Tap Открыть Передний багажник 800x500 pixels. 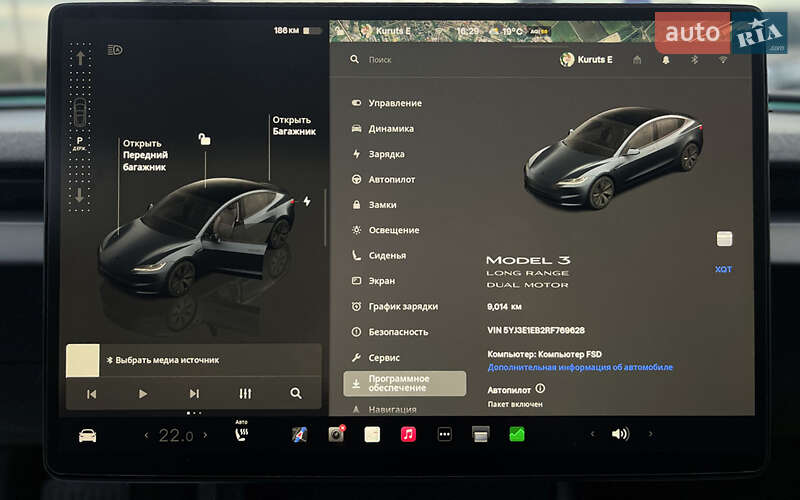click(x=145, y=155)
